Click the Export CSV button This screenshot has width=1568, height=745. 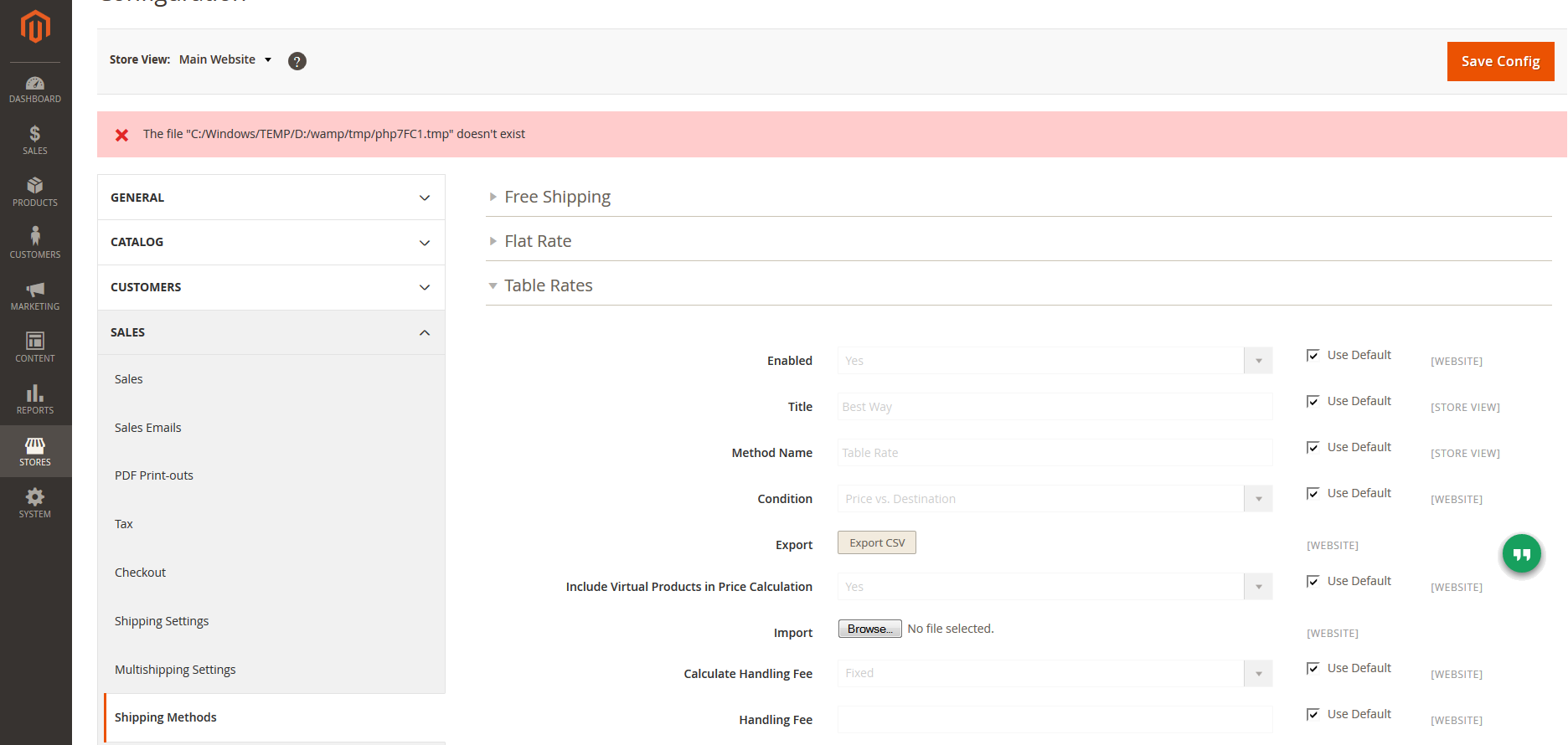point(876,543)
